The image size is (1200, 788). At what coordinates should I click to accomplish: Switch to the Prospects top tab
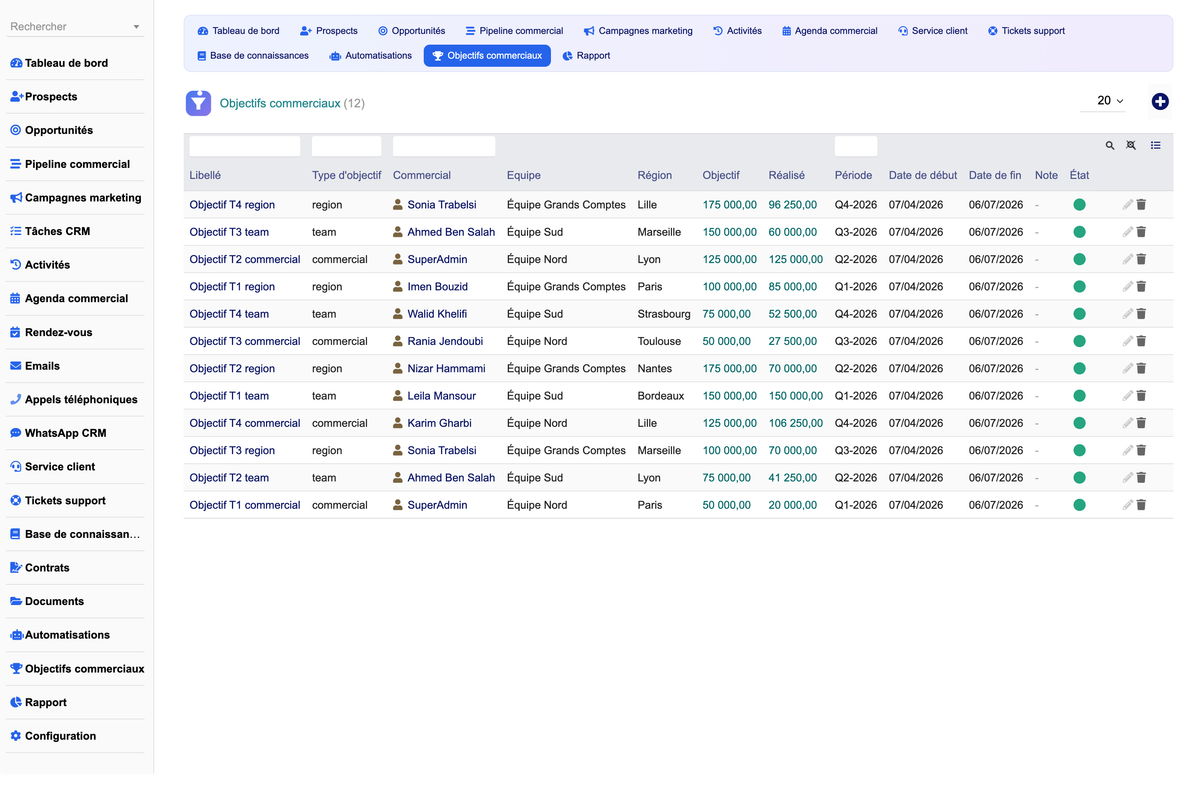pos(329,31)
